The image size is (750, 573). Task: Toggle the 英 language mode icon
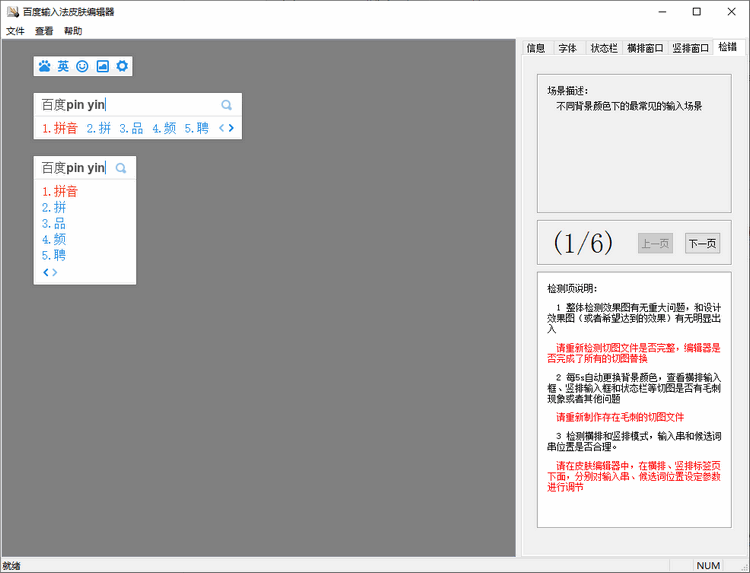pyautogui.click(x=63, y=66)
